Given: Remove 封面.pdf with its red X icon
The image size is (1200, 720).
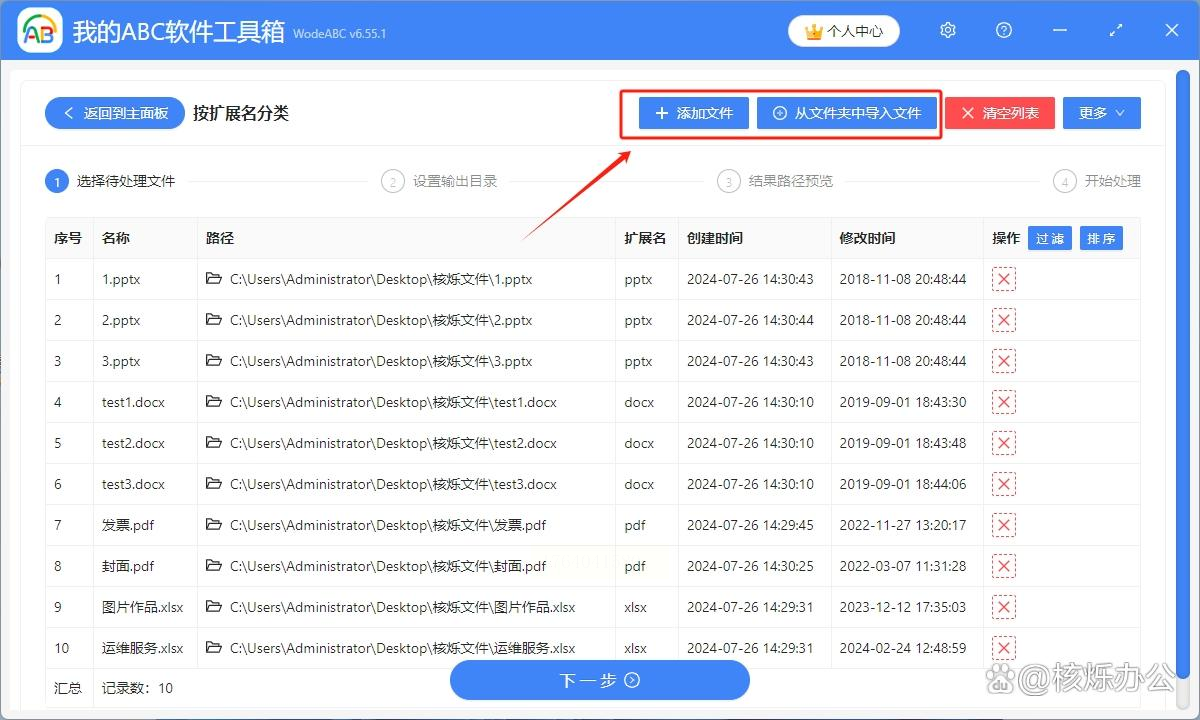Looking at the screenshot, I should [x=1004, y=566].
